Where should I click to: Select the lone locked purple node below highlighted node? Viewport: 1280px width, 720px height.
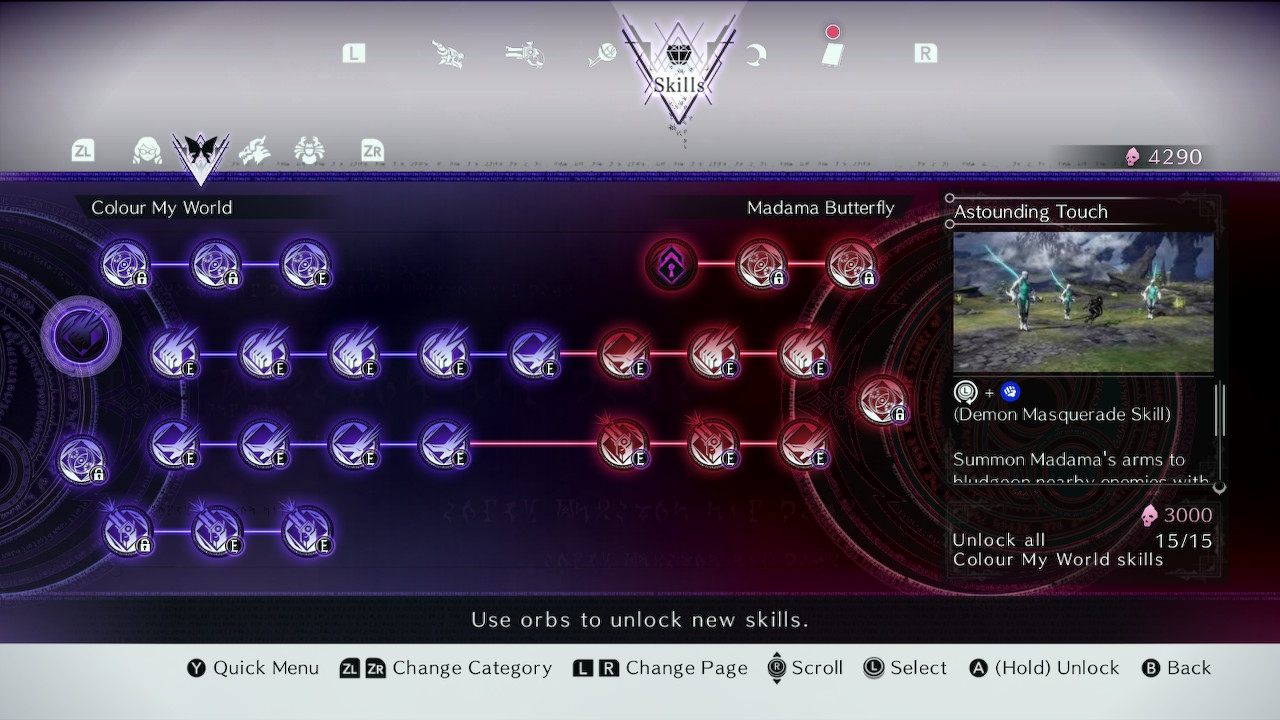[x=82, y=461]
